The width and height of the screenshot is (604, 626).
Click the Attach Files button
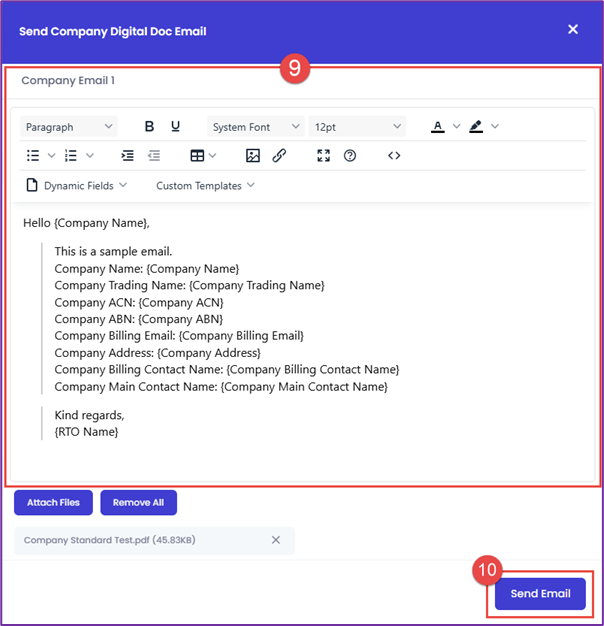point(54,502)
